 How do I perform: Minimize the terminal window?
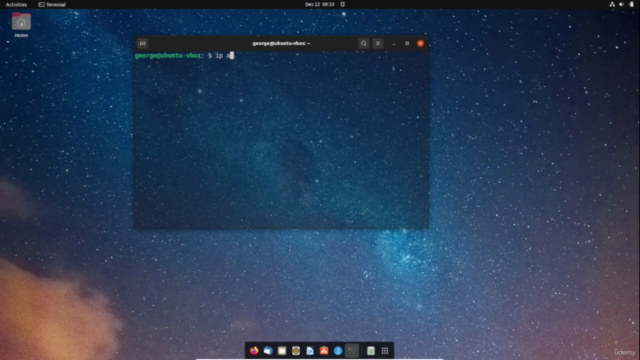[x=394, y=43]
